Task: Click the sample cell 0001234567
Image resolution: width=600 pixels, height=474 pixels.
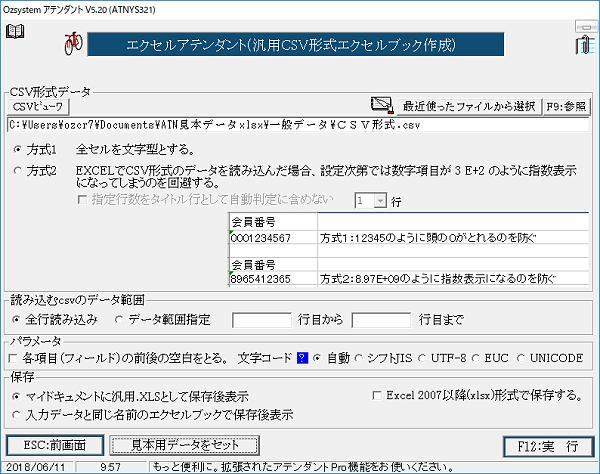Action: pyautogui.click(x=273, y=238)
